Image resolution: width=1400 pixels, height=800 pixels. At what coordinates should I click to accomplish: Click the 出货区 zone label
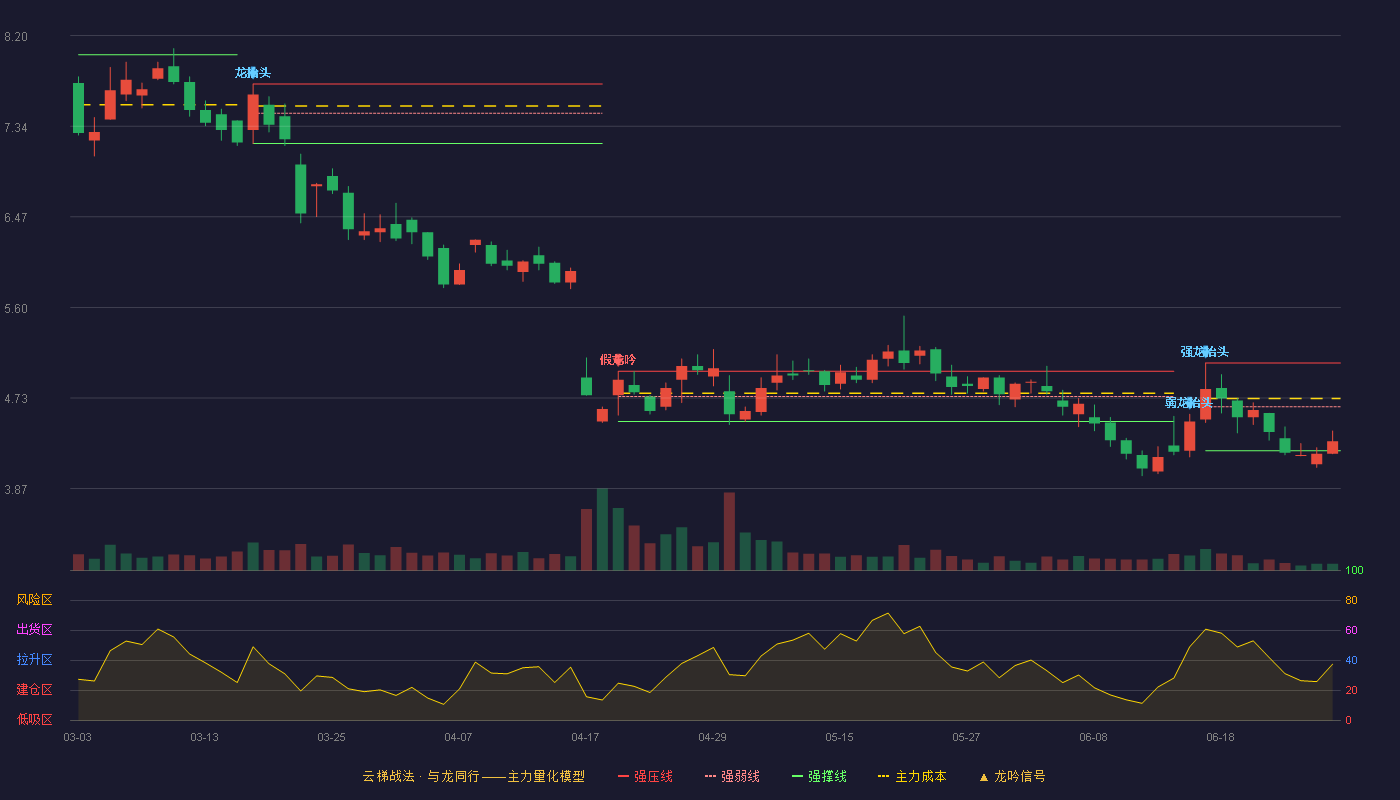coord(34,630)
